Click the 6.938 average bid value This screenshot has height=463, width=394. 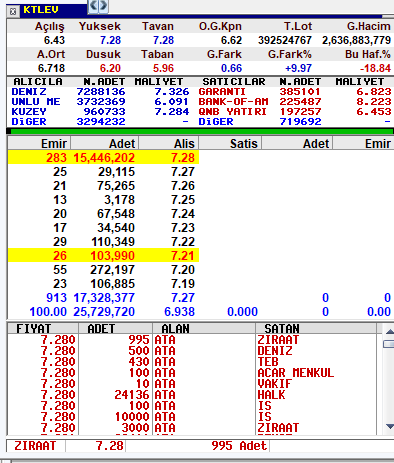point(179,312)
